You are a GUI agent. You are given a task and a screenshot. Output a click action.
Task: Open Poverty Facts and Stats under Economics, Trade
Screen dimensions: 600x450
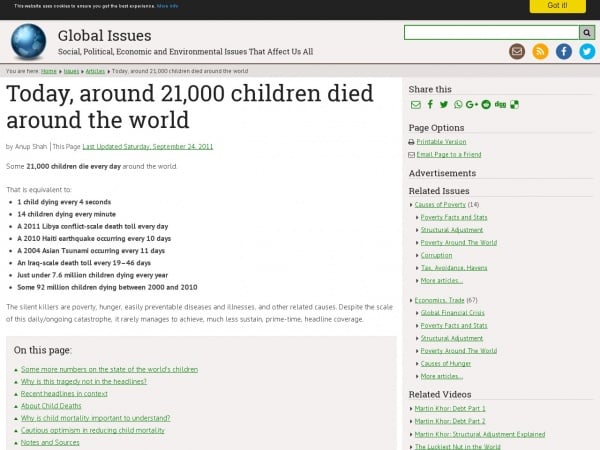click(x=454, y=326)
